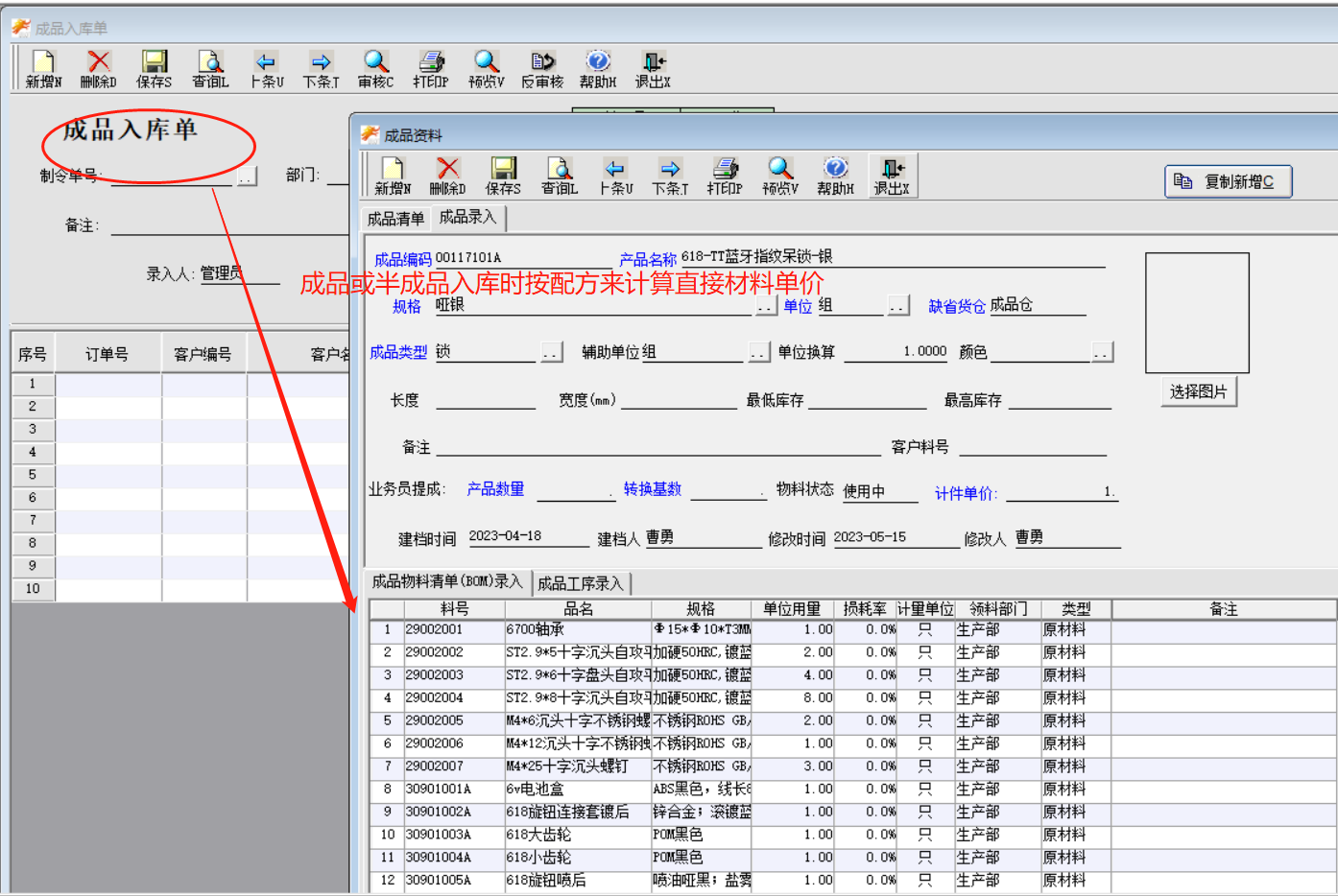Click the 产品名称 input field
Image resolution: width=1338 pixels, height=896 pixels.
click(893, 257)
